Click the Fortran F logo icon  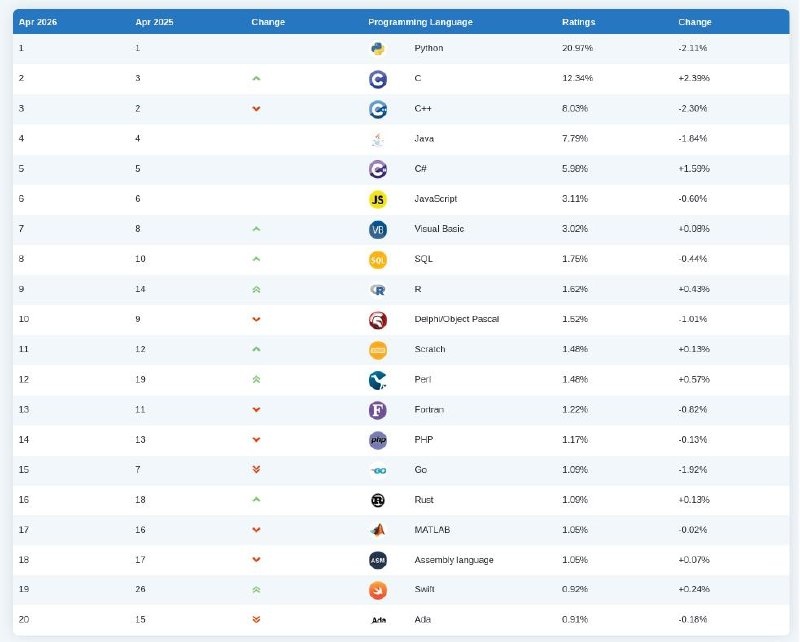(x=378, y=410)
